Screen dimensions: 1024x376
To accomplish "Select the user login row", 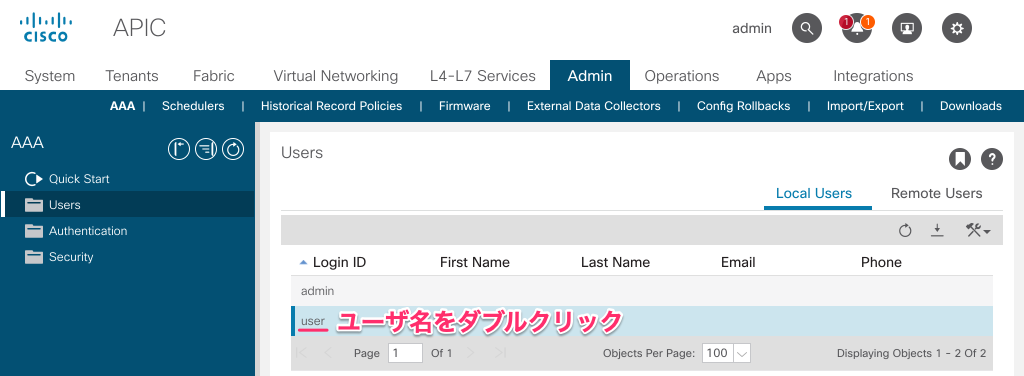I will click(x=642, y=321).
